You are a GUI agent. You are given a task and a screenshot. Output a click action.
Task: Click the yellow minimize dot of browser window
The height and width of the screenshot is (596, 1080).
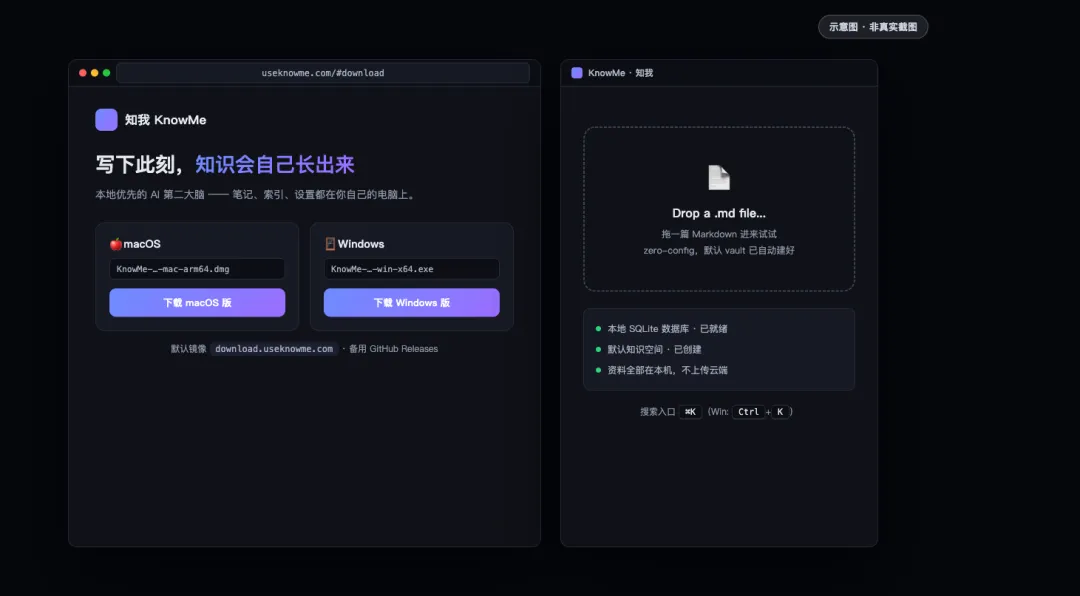(x=94, y=73)
